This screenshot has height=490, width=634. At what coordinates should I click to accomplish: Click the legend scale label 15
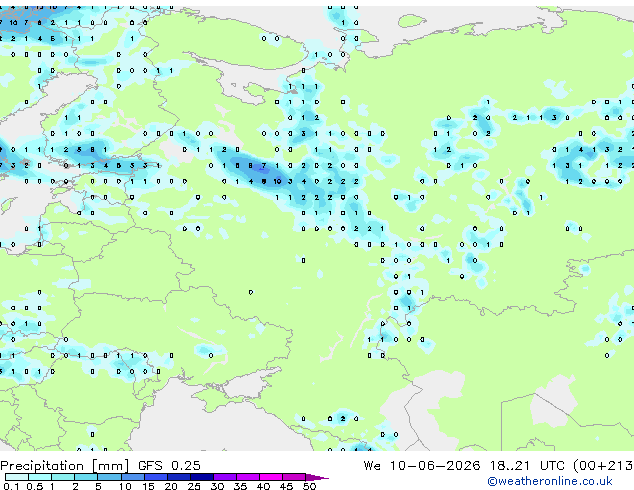click(x=148, y=486)
